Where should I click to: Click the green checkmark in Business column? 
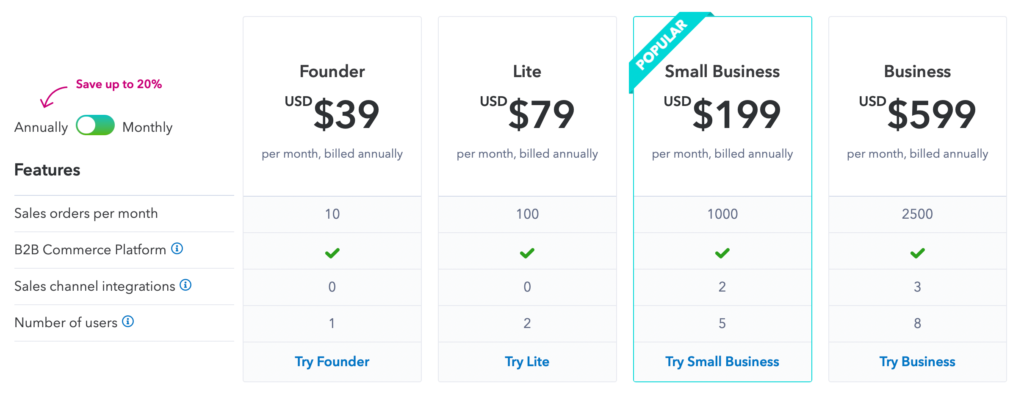(918, 253)
